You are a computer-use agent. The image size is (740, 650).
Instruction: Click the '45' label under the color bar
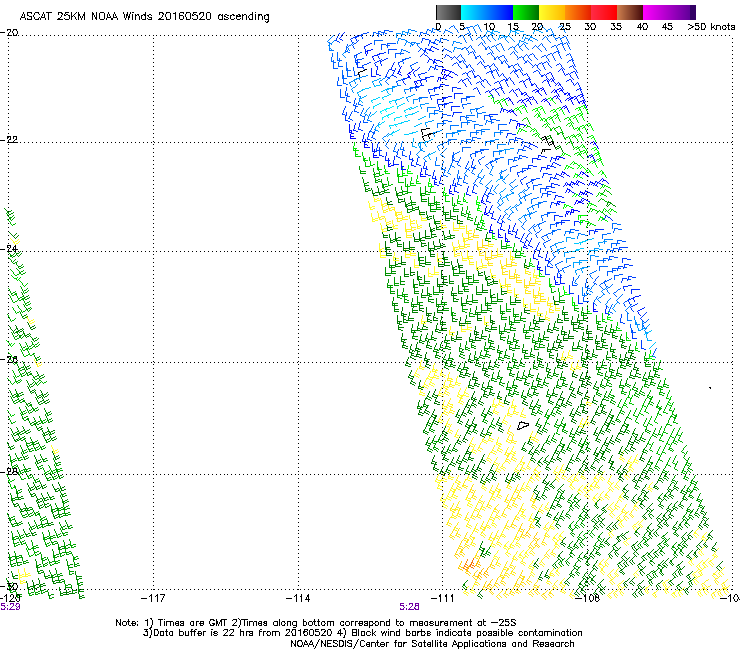click(667, 27)
